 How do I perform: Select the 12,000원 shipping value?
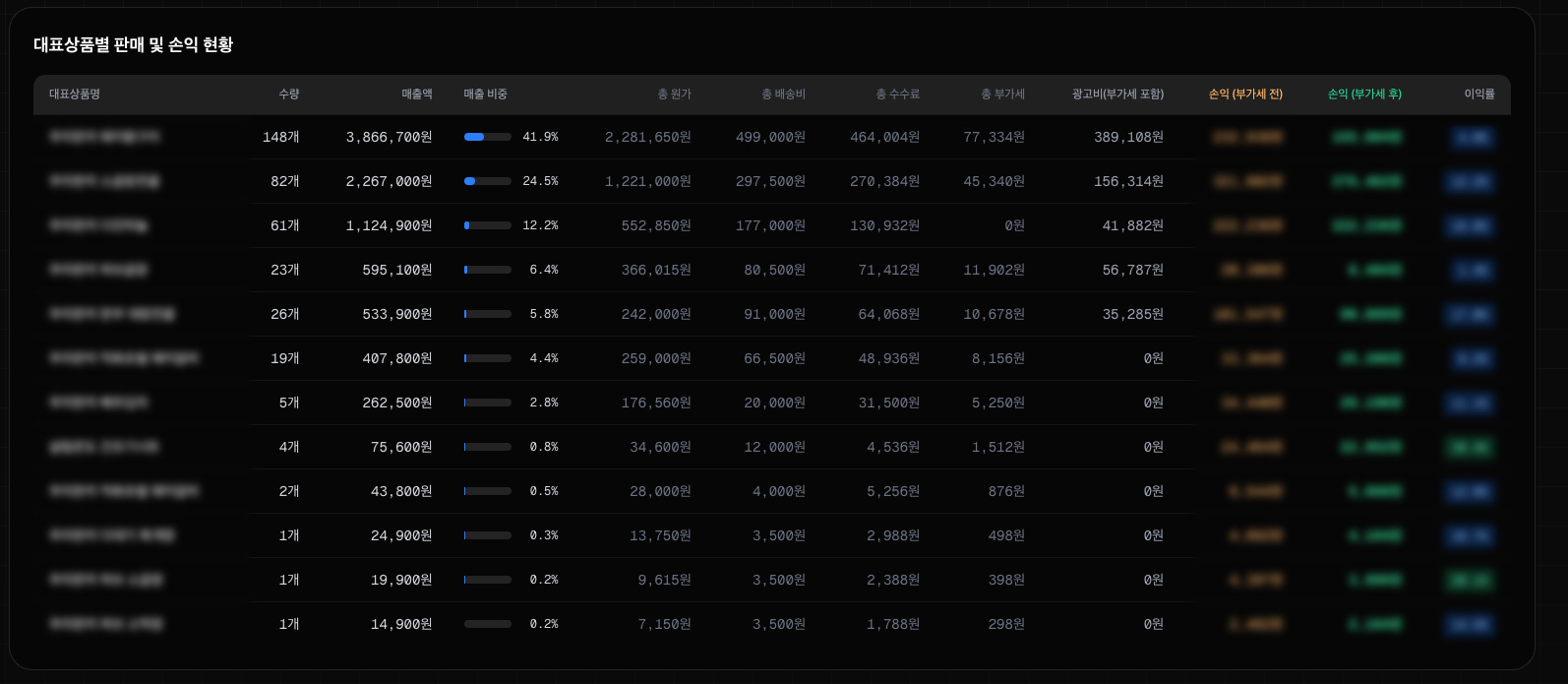775,447
